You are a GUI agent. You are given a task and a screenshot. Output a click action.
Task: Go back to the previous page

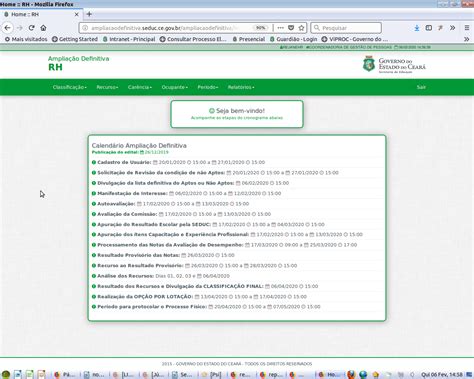click(x=8, y=28)
